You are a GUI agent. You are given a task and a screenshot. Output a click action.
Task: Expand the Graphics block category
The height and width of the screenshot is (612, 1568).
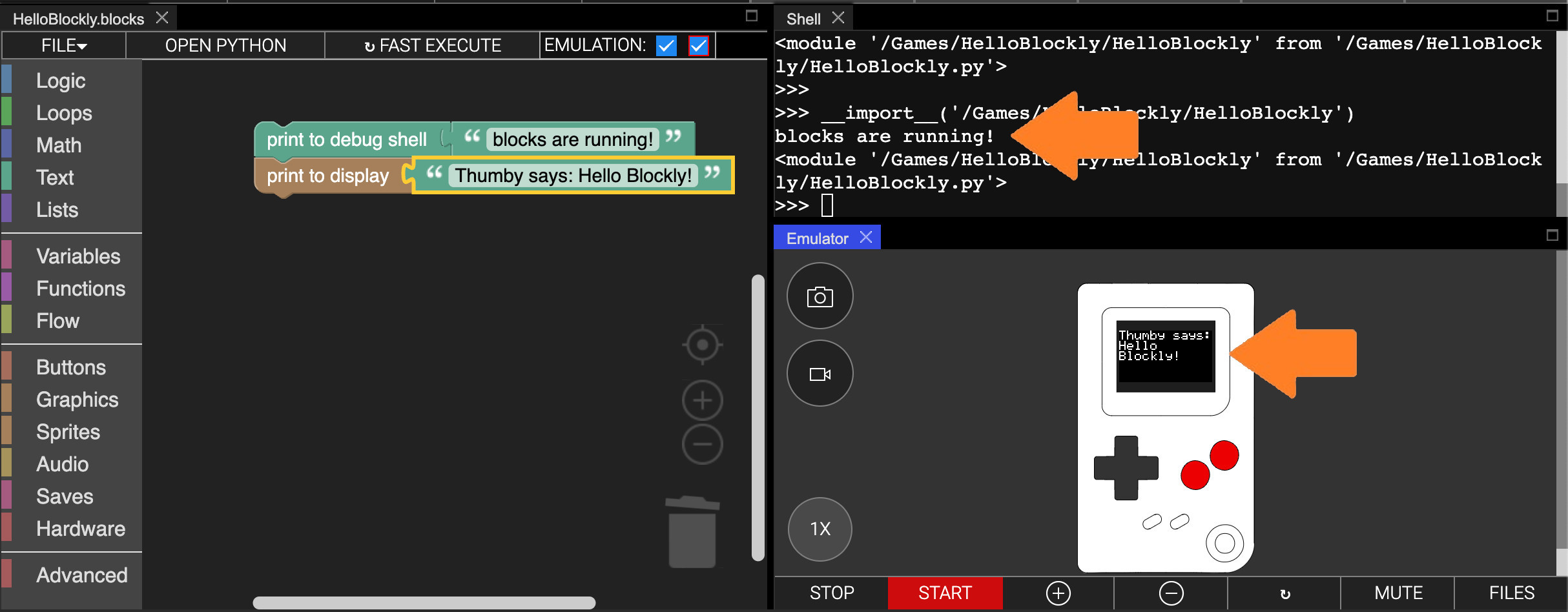77,400
